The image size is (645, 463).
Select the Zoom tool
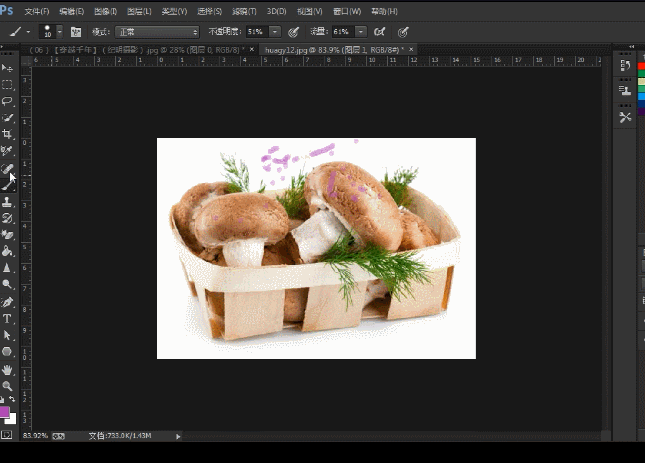7,386
